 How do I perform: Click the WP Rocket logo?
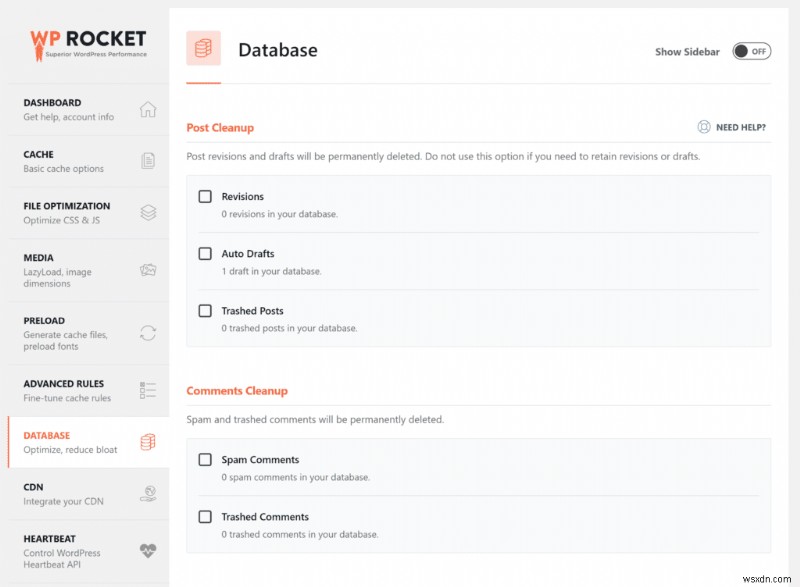click(87, 43)
